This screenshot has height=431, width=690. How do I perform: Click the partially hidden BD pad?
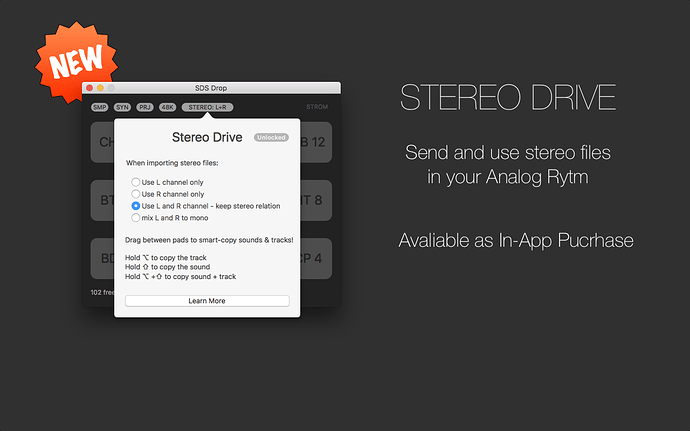point(103,258)
